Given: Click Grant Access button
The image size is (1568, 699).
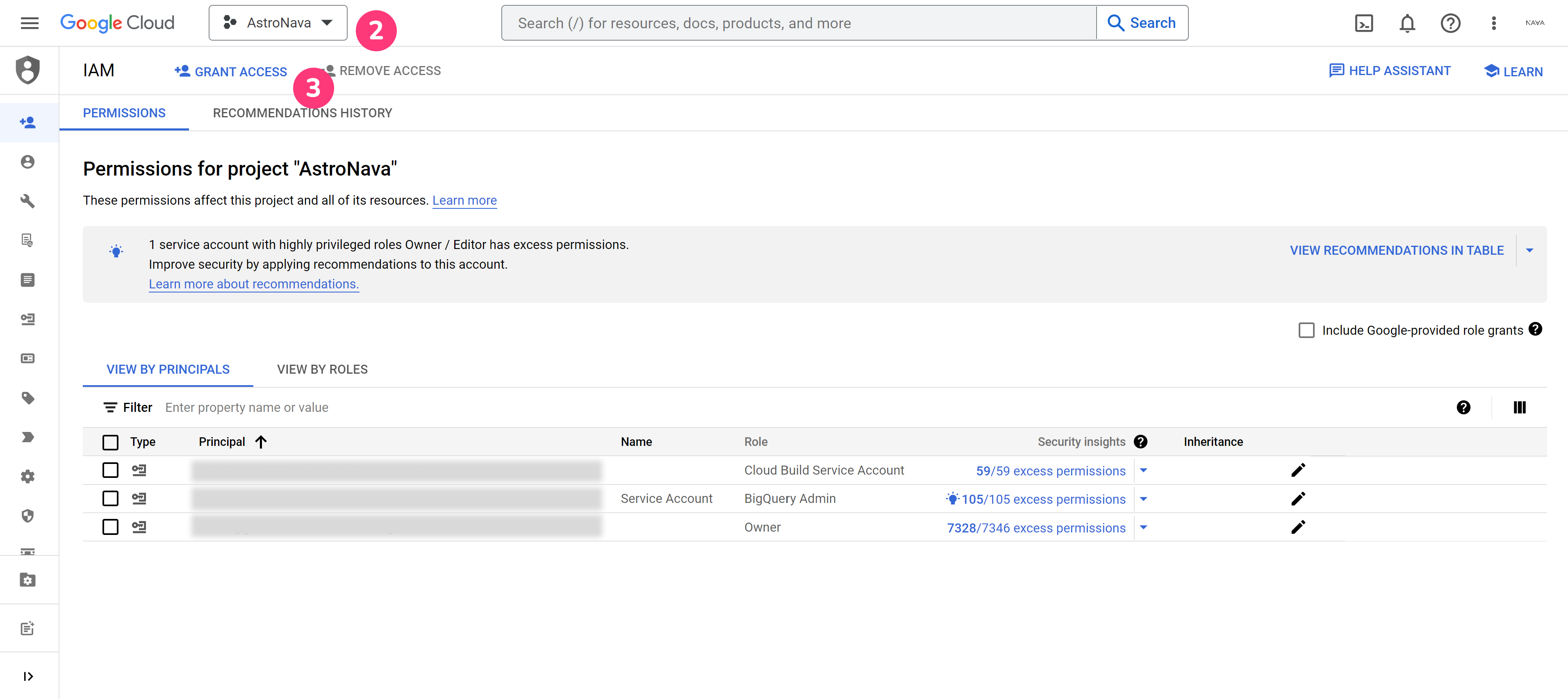Looking at the screenshot, I should point(231,71).
